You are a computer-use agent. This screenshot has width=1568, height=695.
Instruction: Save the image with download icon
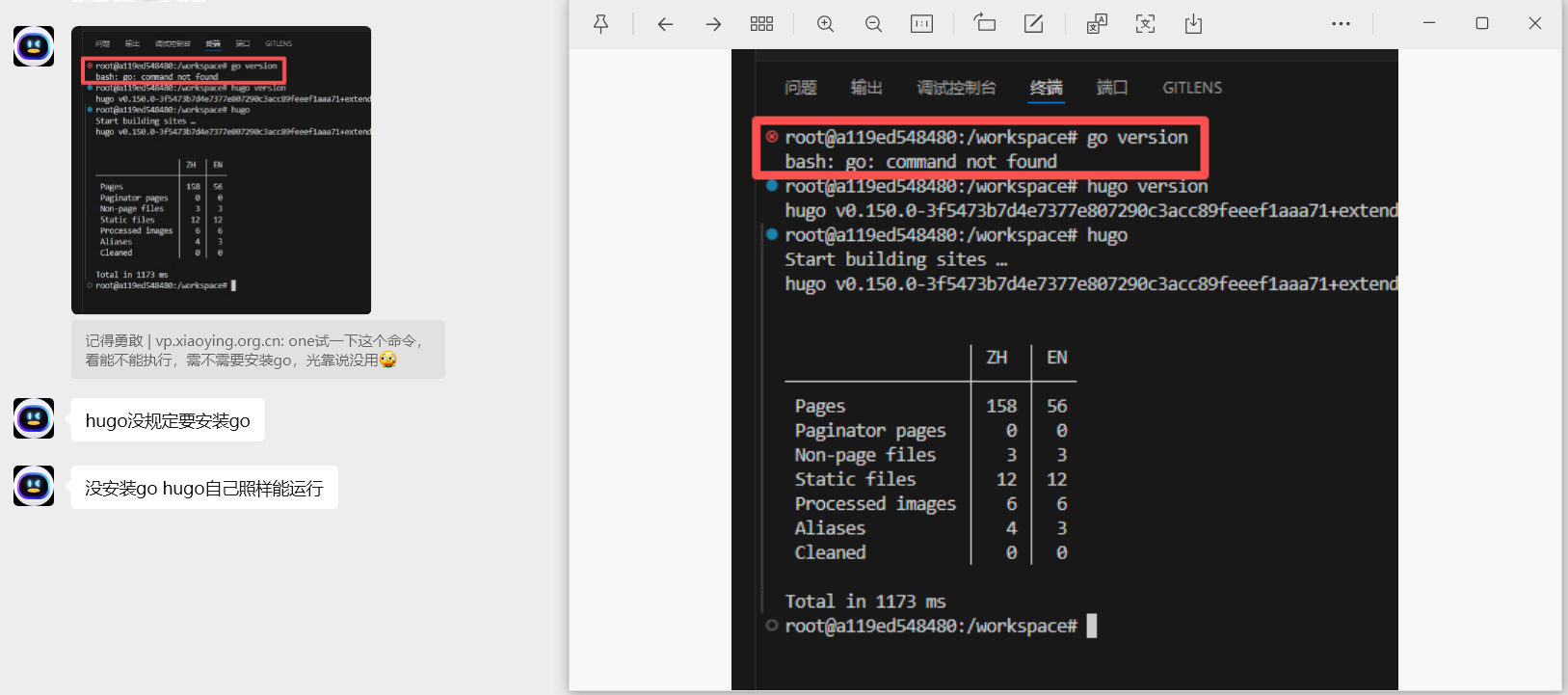pos(1193,24)
